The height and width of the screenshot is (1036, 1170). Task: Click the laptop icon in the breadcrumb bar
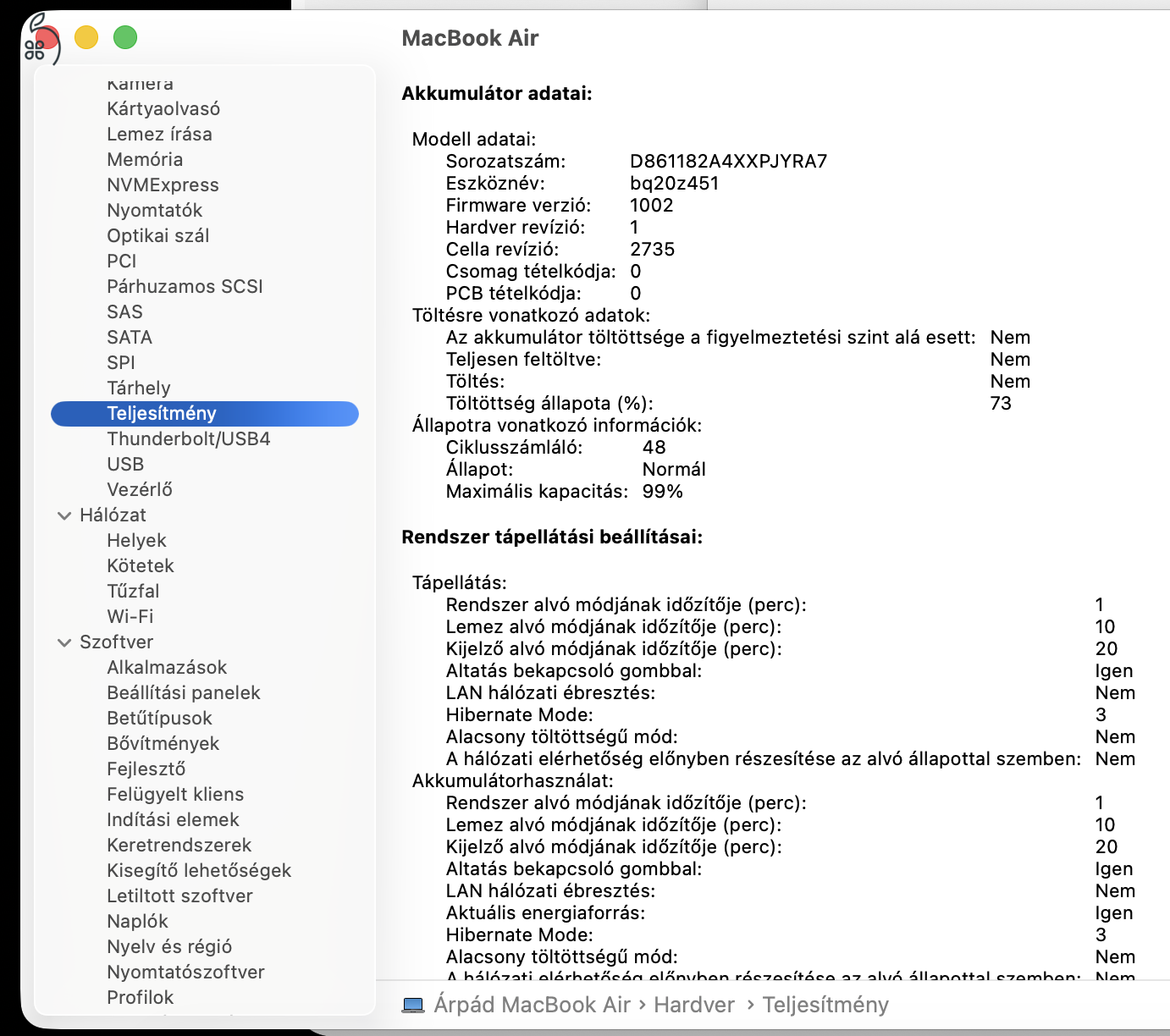414,1004
